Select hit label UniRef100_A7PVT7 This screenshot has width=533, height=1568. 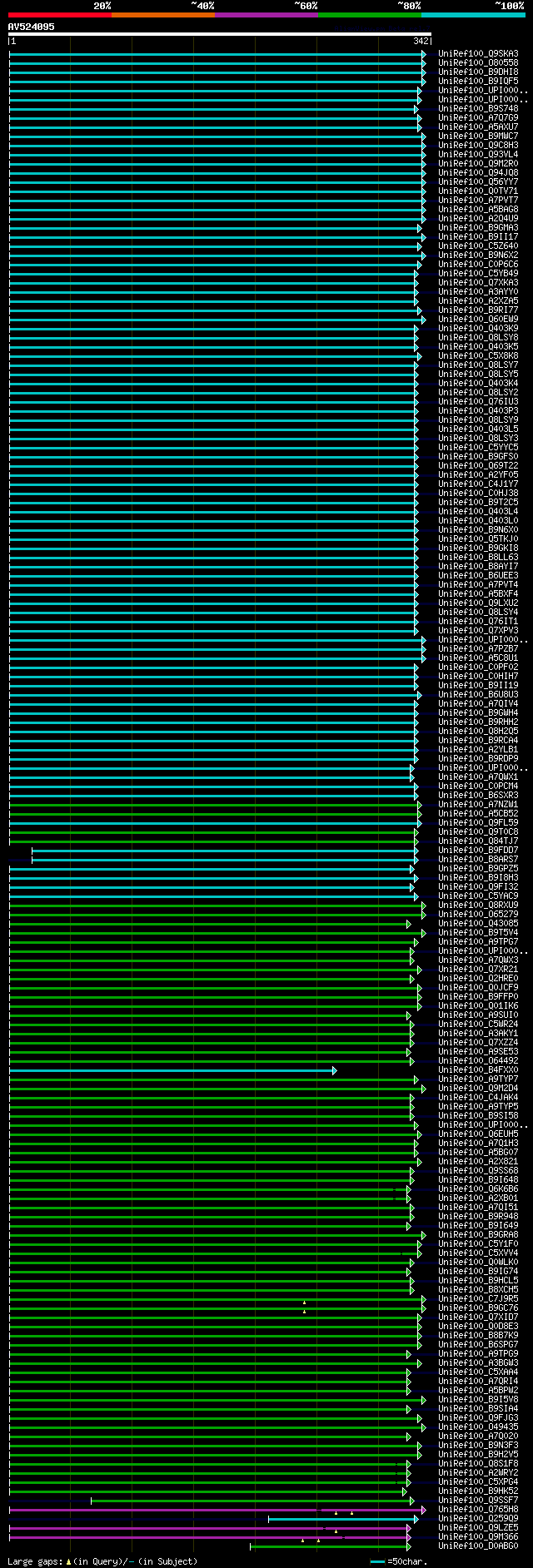(x=478, y=201)
